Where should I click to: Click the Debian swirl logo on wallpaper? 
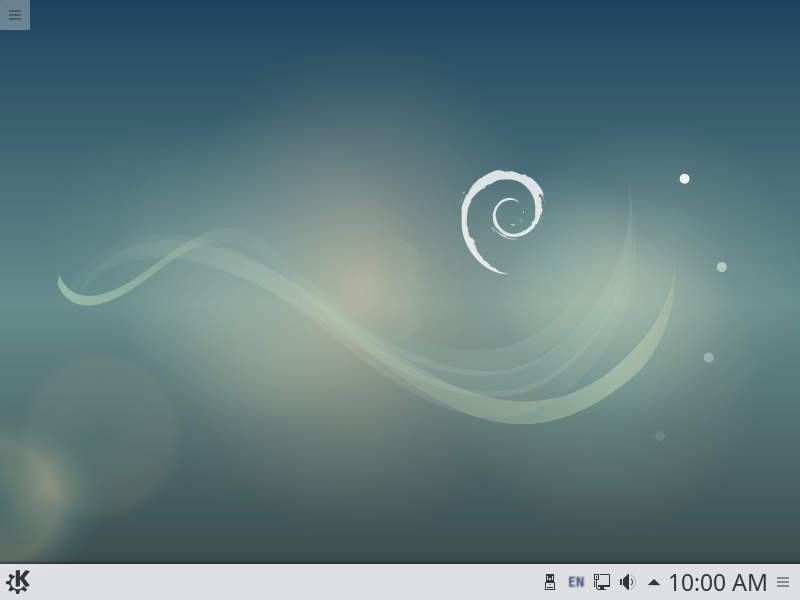click(502, 220)
